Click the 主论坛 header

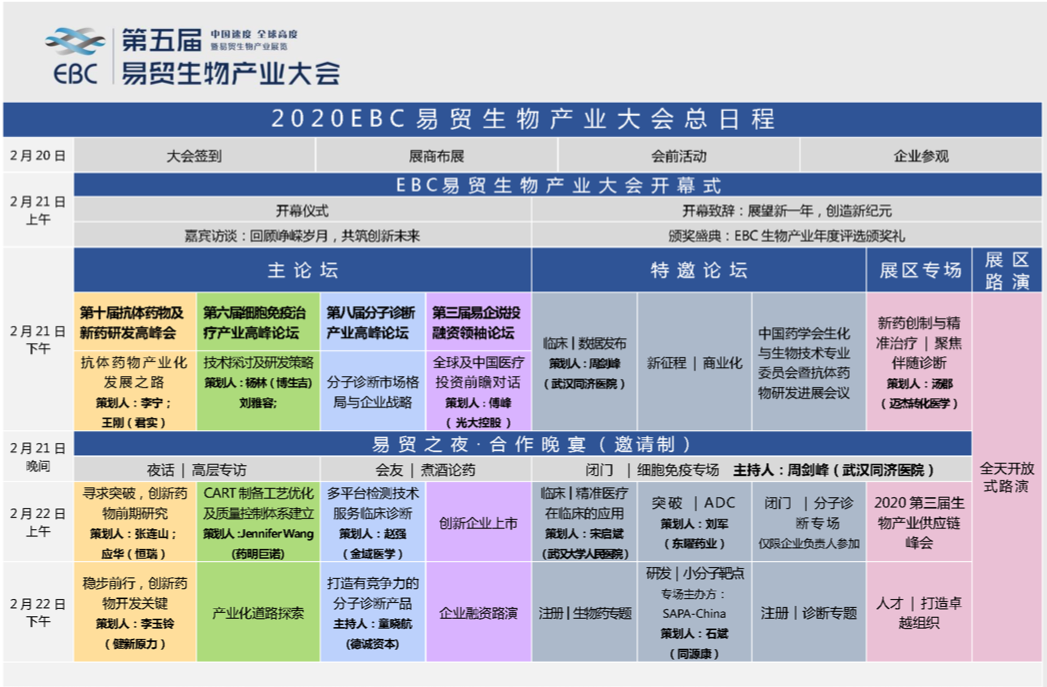pyautogui.click(x=302, y=270)
